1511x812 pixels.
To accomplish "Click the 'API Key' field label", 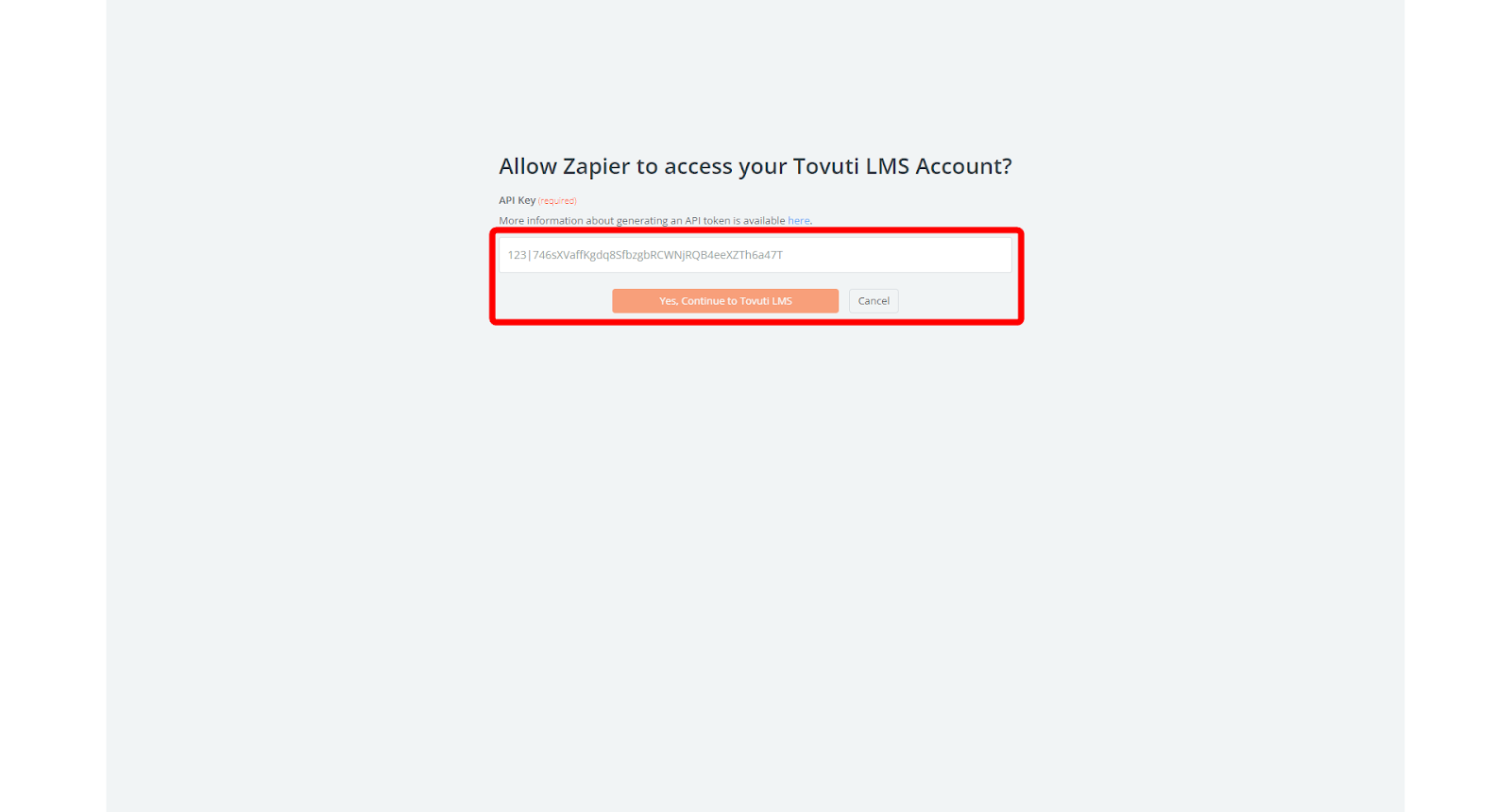I will coord(517,200).
